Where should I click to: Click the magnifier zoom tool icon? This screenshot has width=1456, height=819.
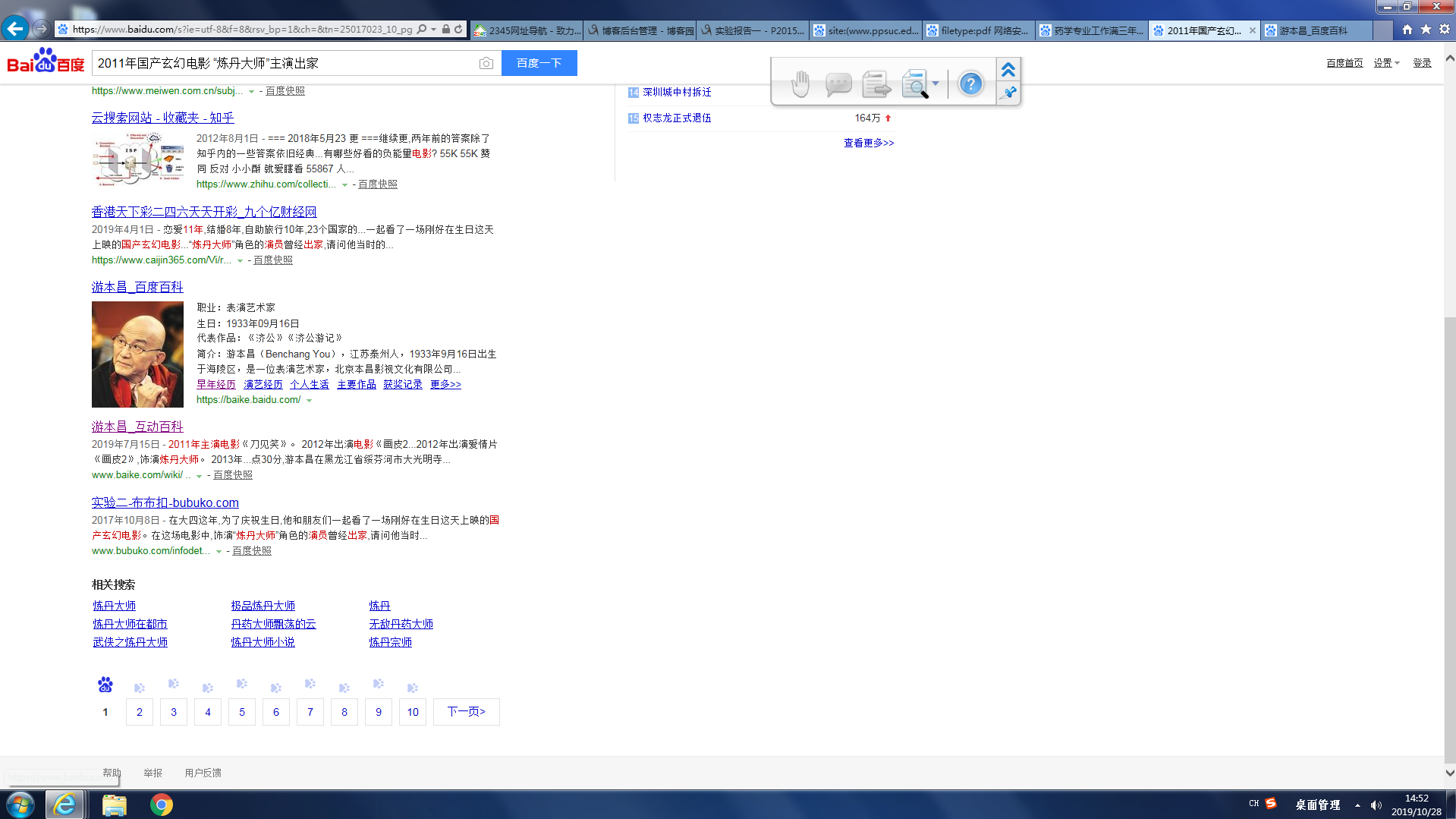pos(915,83)
